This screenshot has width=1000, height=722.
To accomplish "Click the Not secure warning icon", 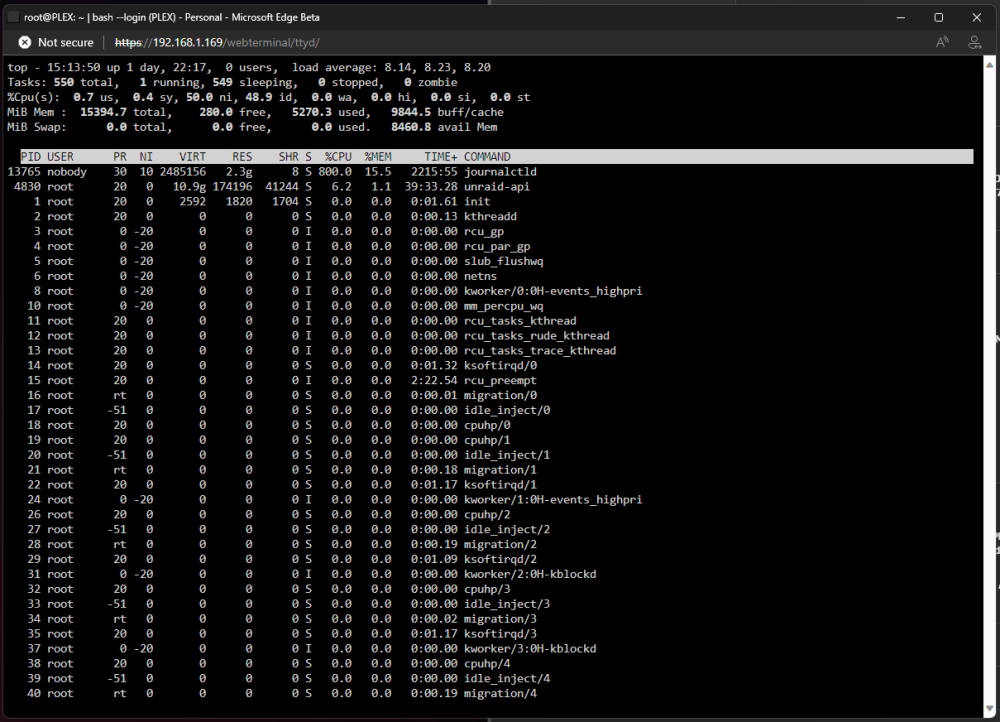I will (x=24, y=42).
